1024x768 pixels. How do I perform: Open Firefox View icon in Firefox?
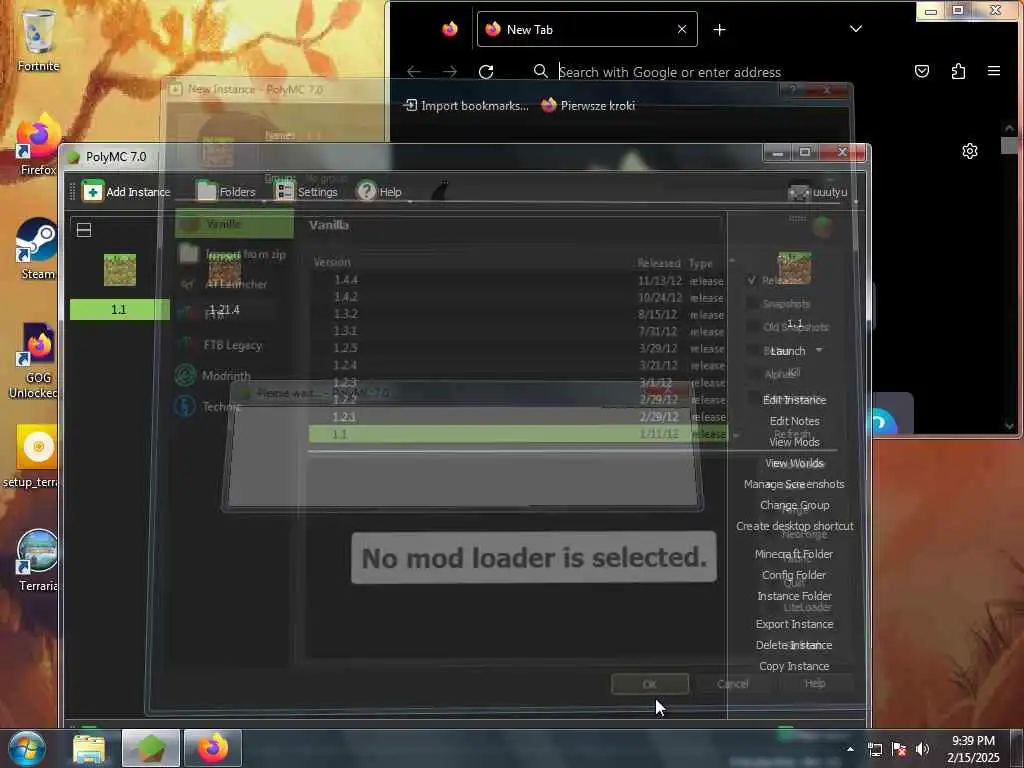[x=450, y=29]
